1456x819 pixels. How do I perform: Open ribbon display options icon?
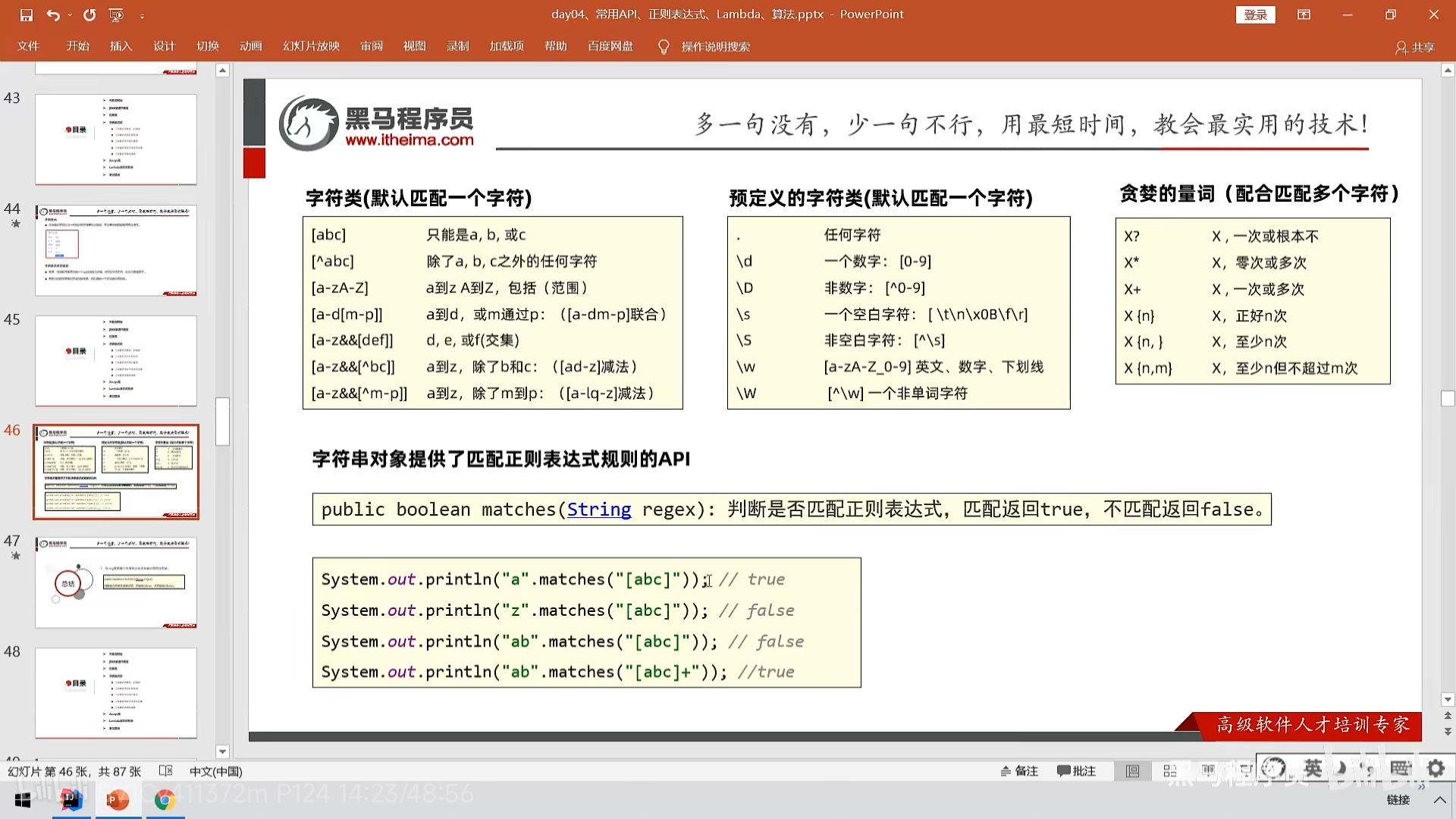[1304, 14]
